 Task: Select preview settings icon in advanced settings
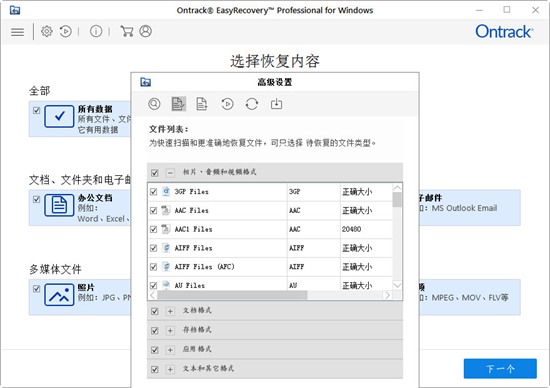point(154,104)
